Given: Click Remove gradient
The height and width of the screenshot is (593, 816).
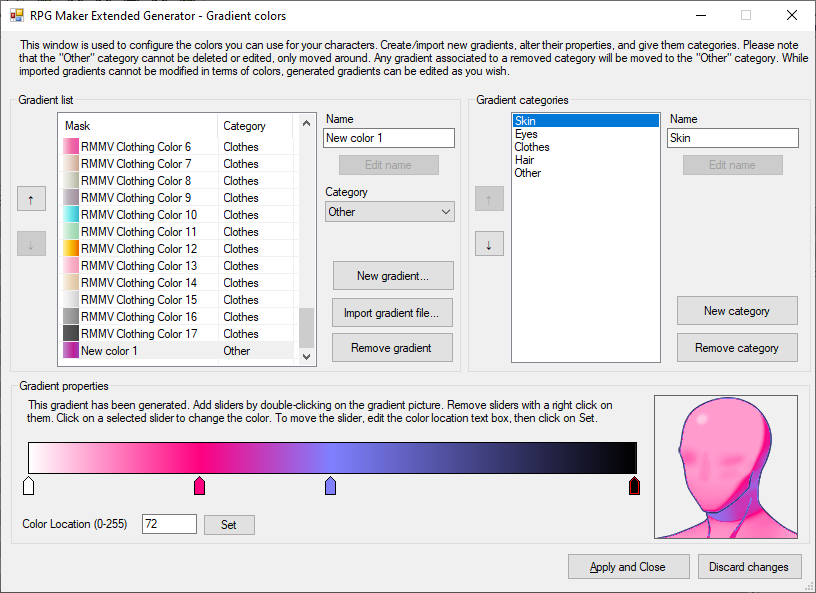Looking at the screenshot, I should pos(392,348).
